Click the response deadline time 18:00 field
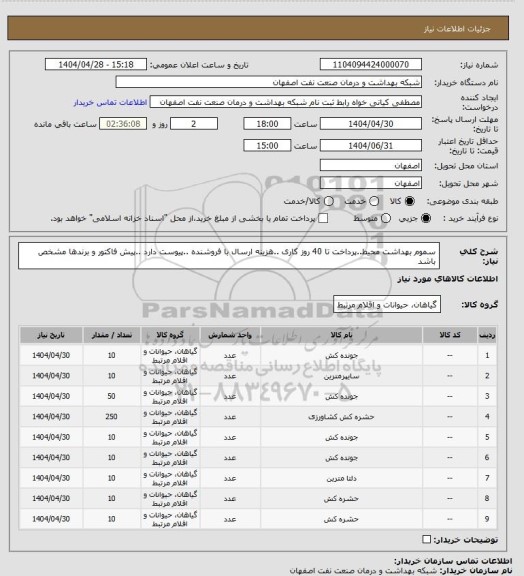524x576 pixels. tap(267, 124)
